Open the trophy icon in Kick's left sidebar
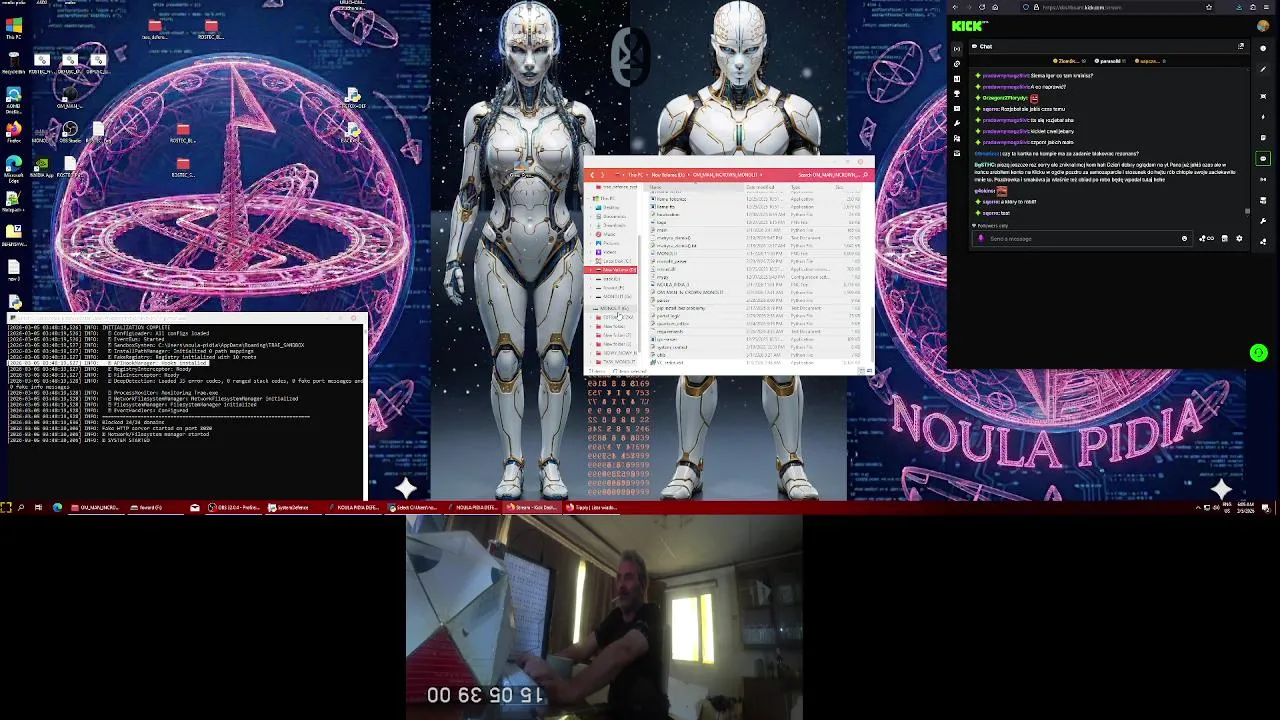 point(957,94)
